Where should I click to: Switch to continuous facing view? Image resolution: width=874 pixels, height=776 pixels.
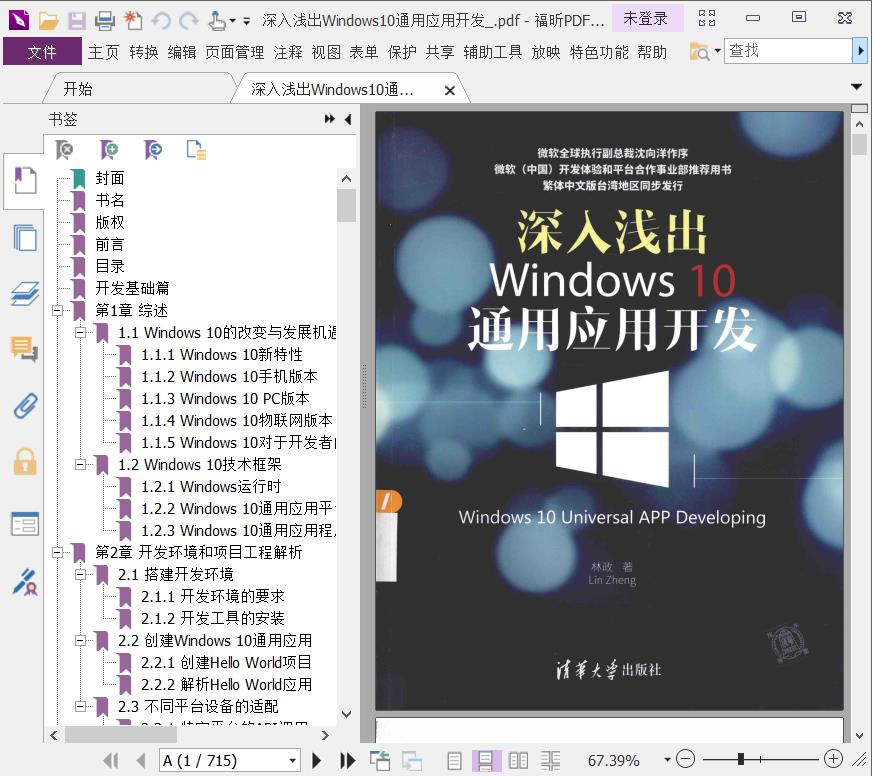pos(550,760)
